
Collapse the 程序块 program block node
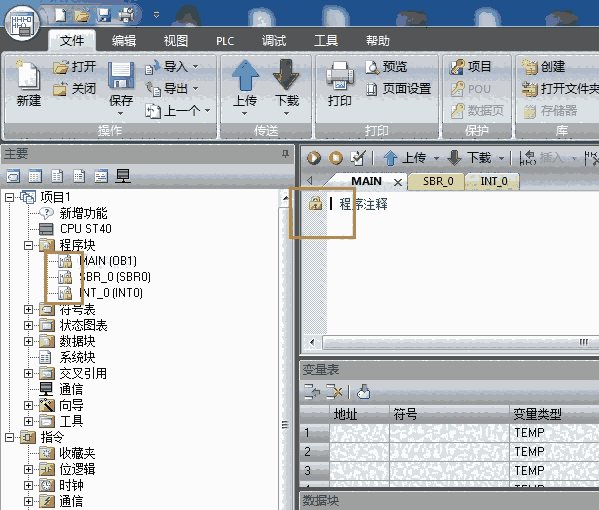[x=28, y=245]
